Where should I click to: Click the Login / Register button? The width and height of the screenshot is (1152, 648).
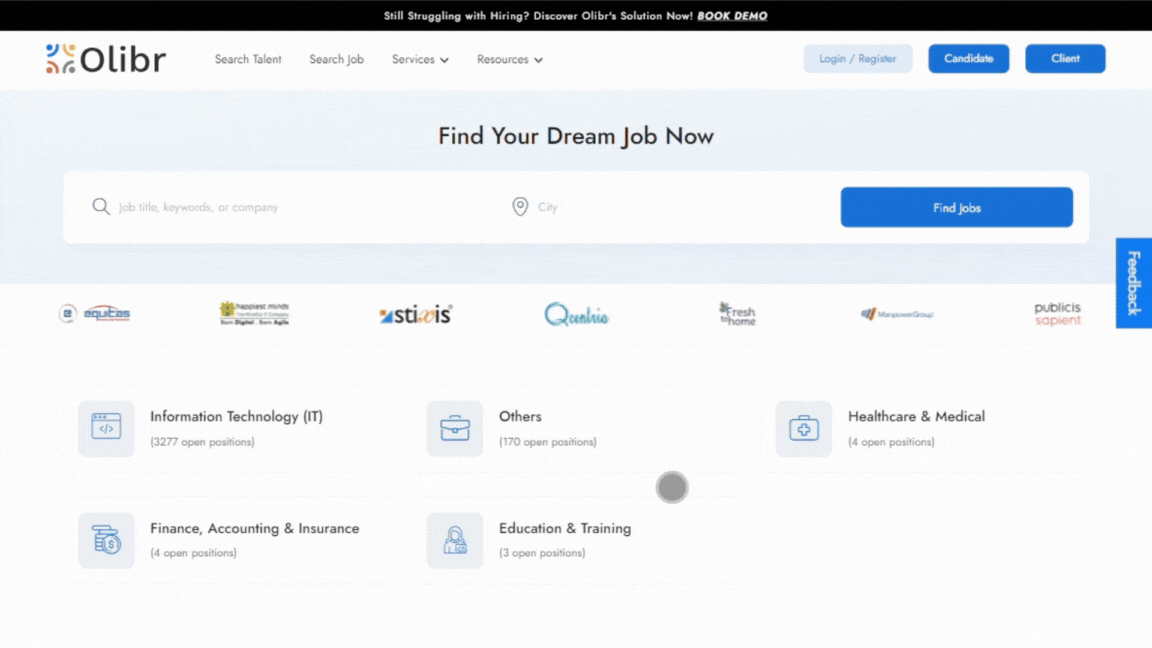pyautogui.click(x=858, y=59)
